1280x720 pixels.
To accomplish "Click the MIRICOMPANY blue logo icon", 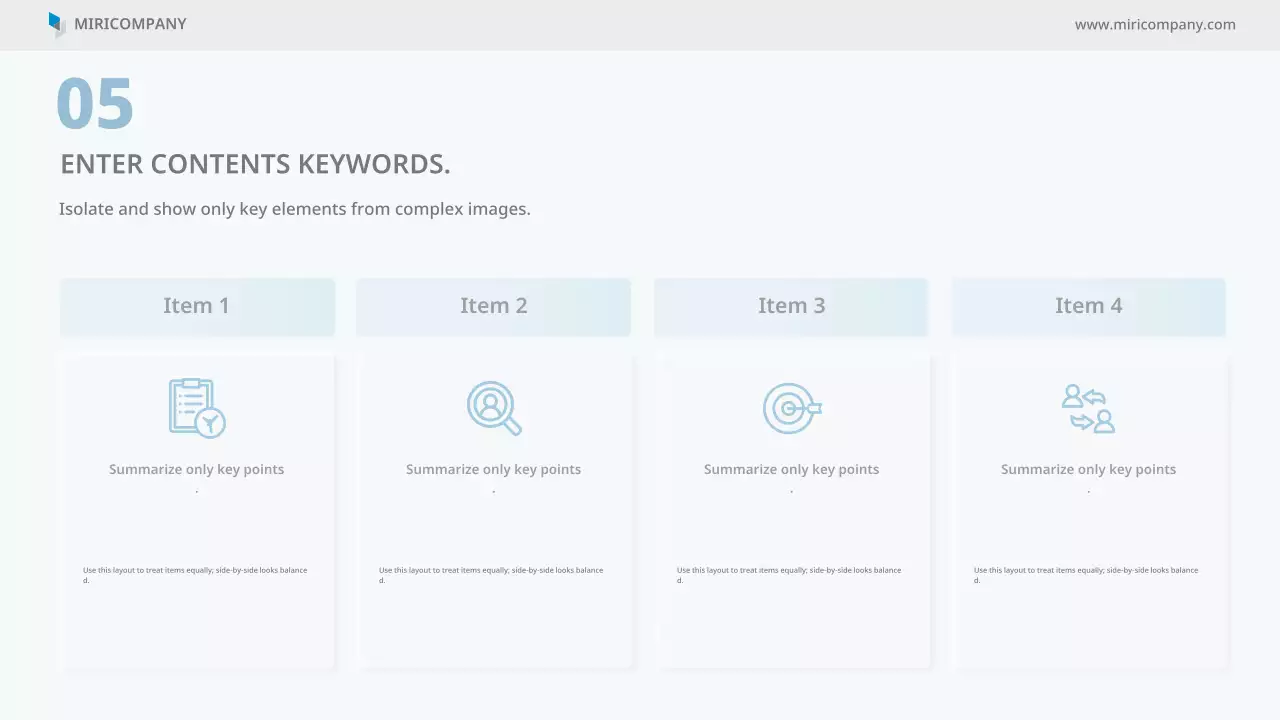I will (x=56, y=24).
